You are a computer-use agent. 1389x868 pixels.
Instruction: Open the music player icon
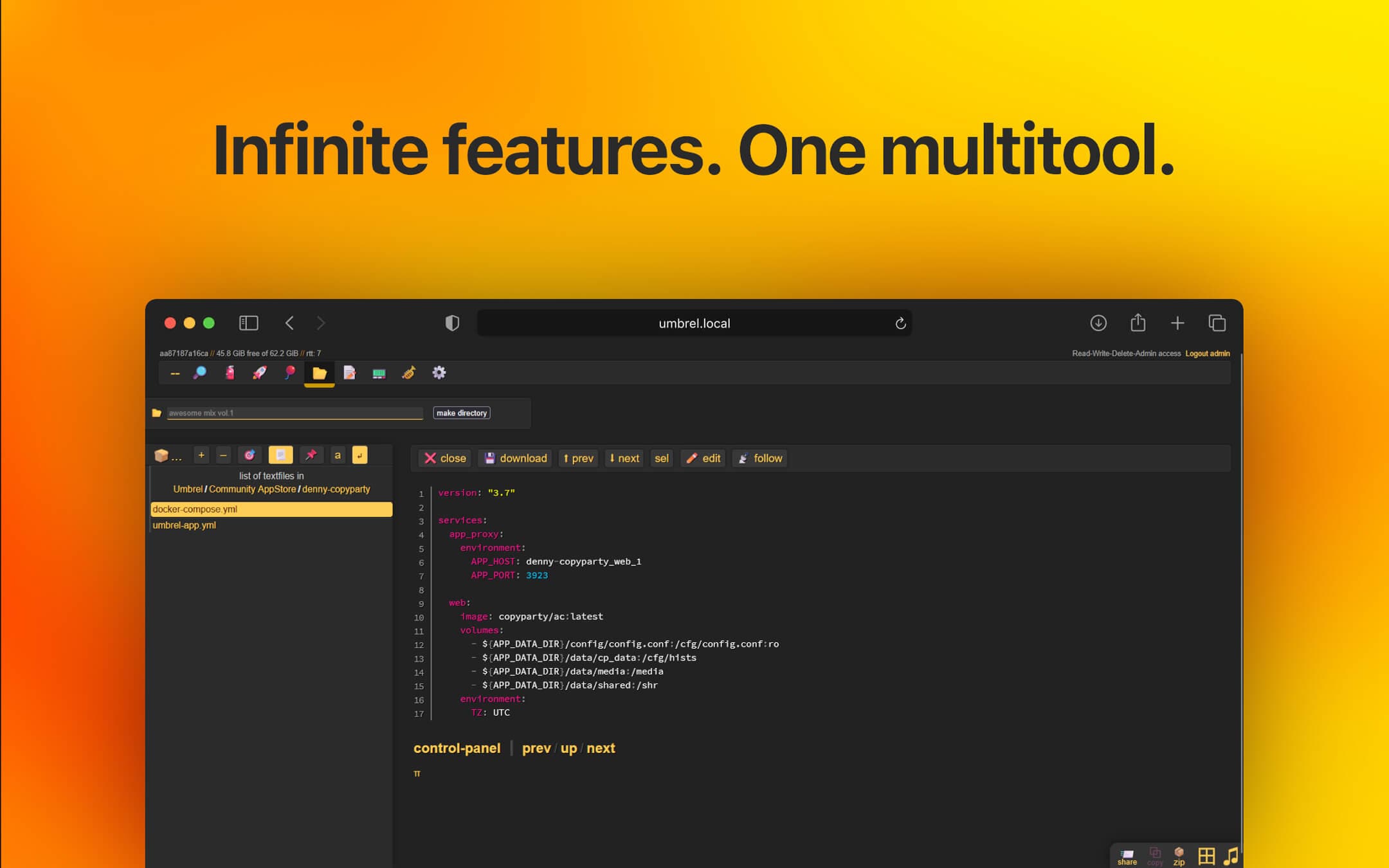point(1230,856)
